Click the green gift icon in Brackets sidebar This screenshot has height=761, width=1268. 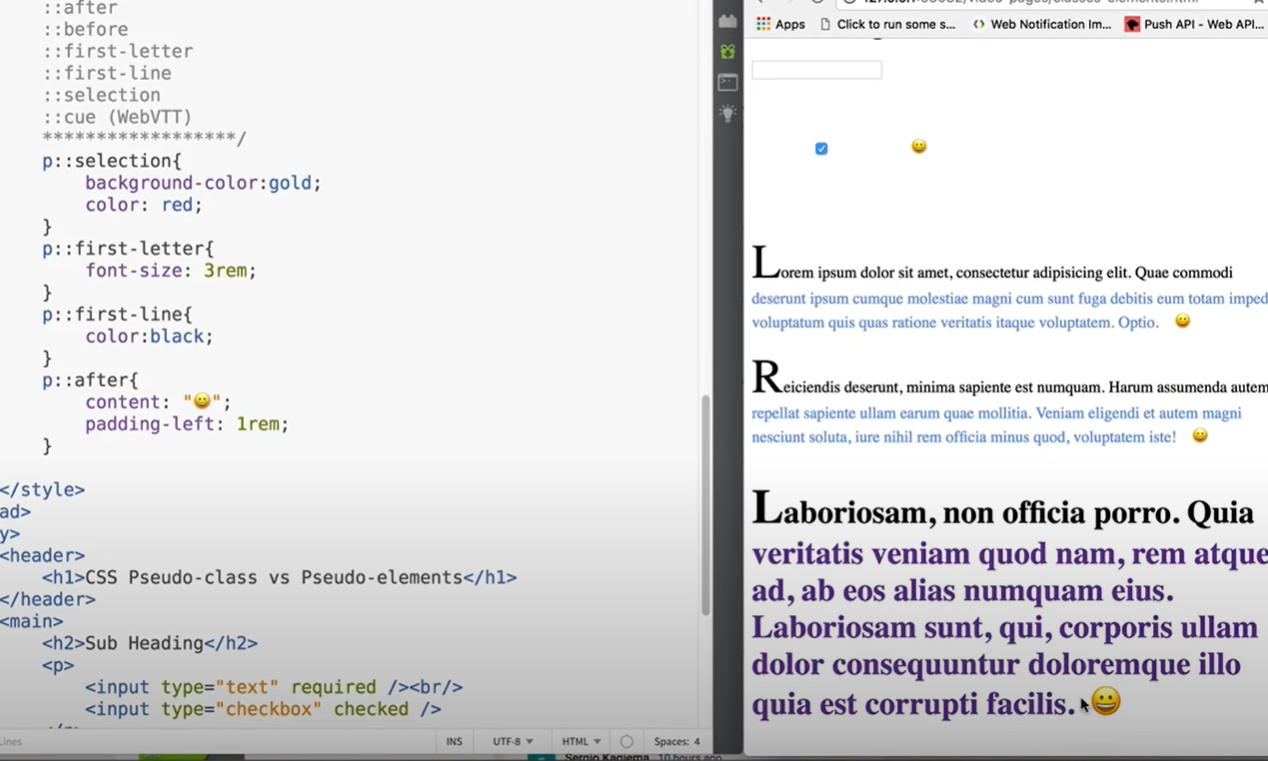728,51
